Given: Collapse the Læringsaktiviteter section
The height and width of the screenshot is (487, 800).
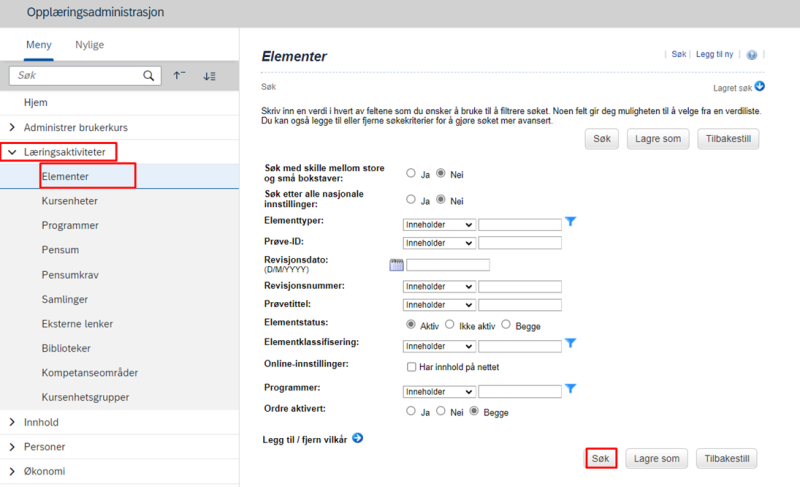Looking at the screenshot, I should pos(12,152).
